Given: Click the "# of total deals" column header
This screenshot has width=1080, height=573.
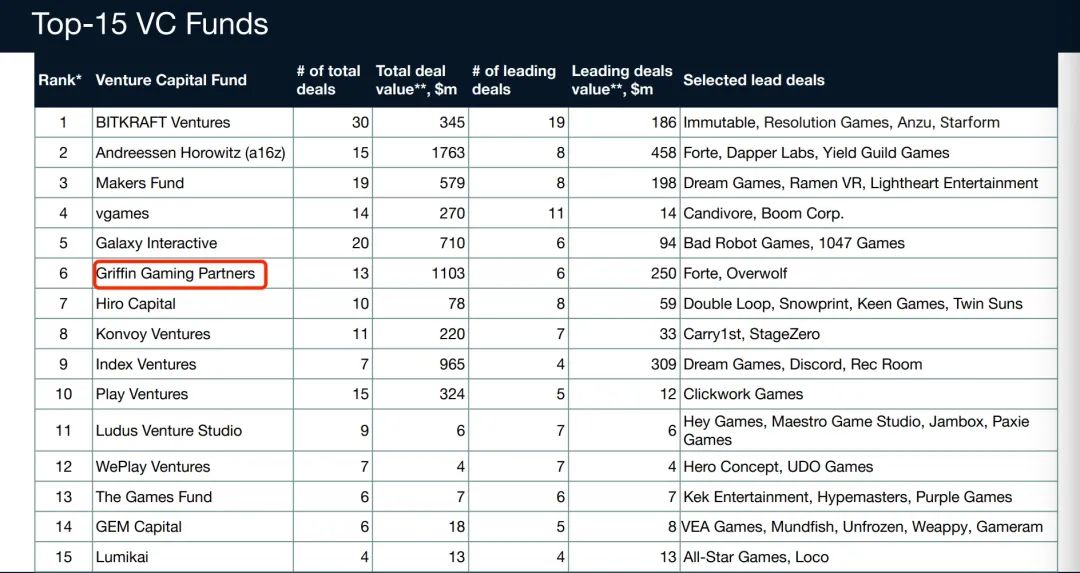Looking at the screenshot, I should click(x=328, y=80).
